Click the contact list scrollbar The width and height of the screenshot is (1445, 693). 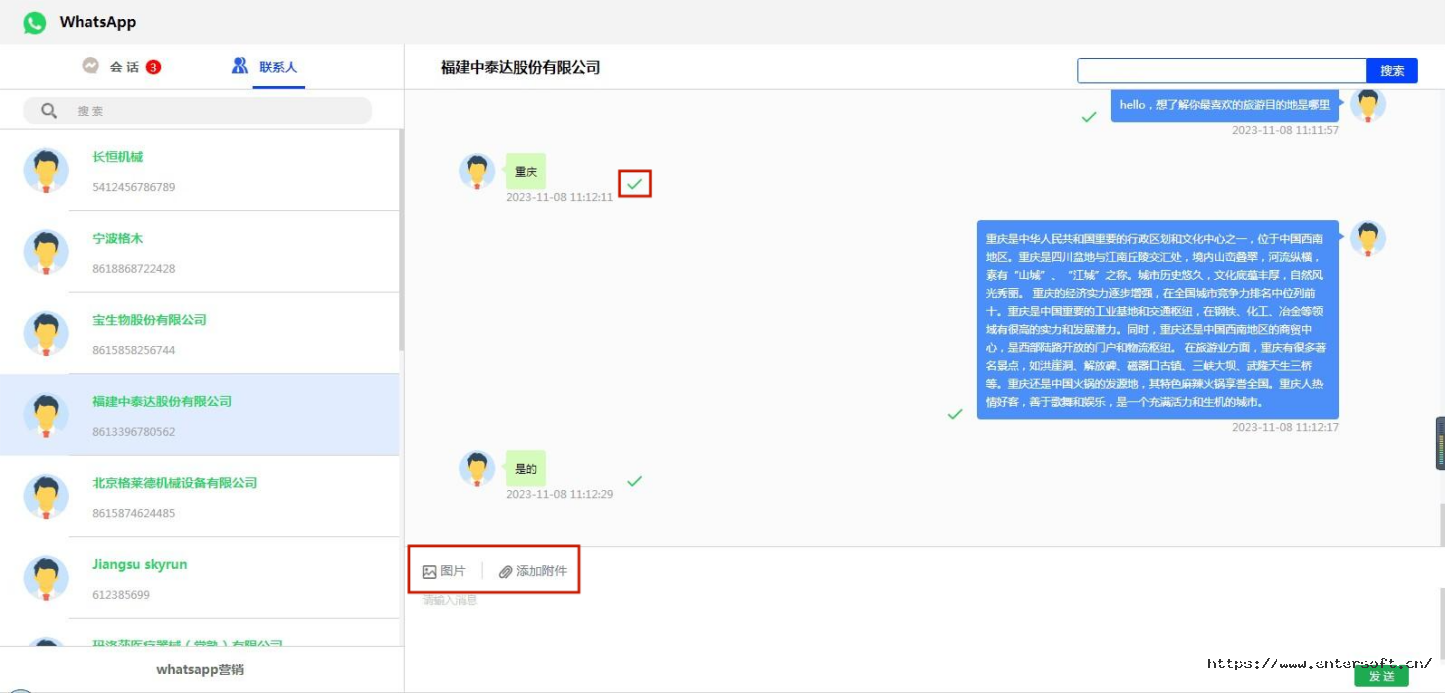tap(402, 240)
